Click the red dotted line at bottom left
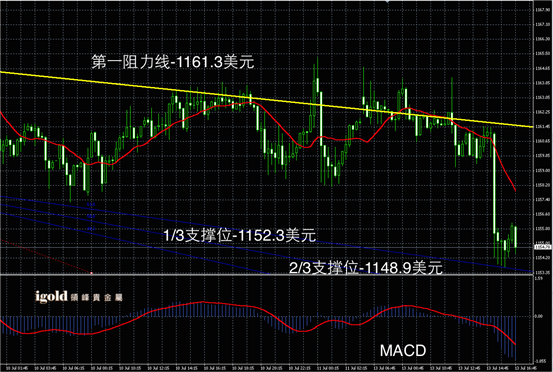Screen dimensions: 553x372 [x=46, y=256]
